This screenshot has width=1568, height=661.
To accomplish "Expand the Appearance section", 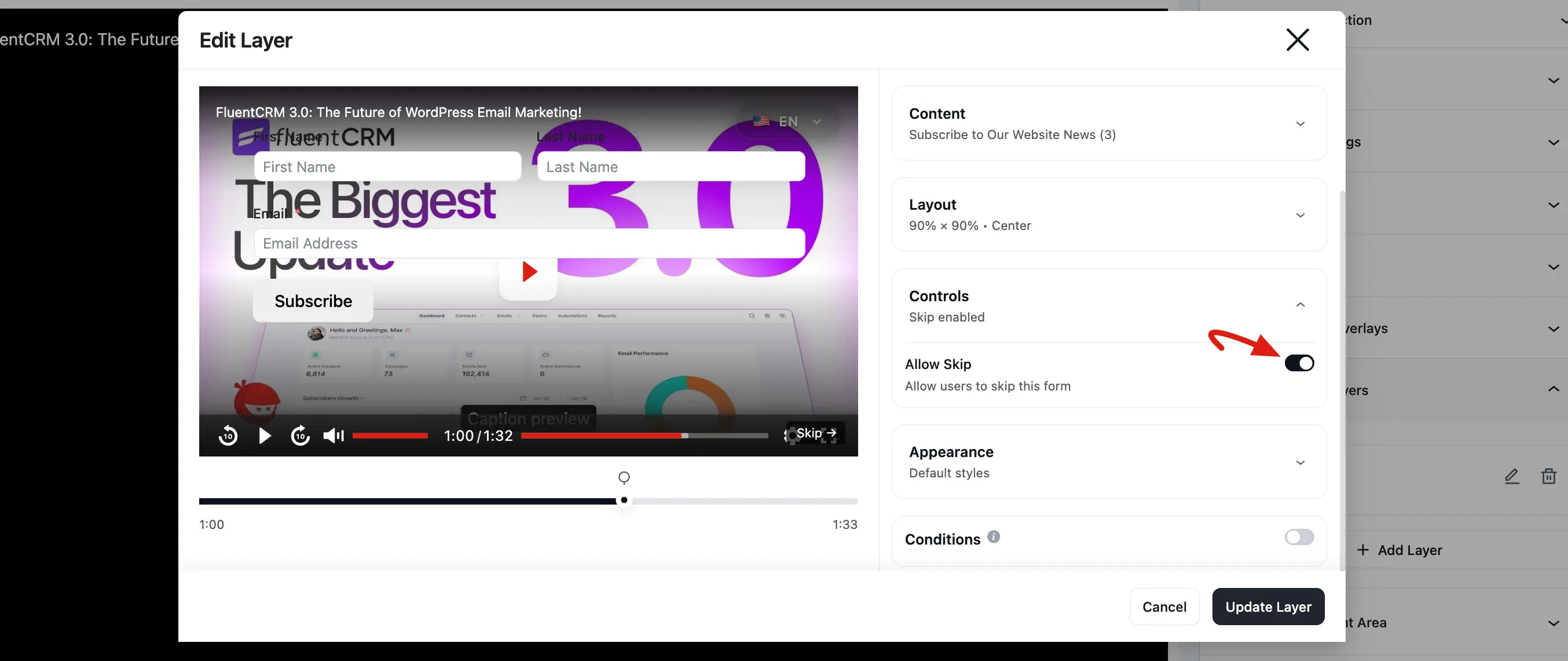I will [x=1300, y=462].
